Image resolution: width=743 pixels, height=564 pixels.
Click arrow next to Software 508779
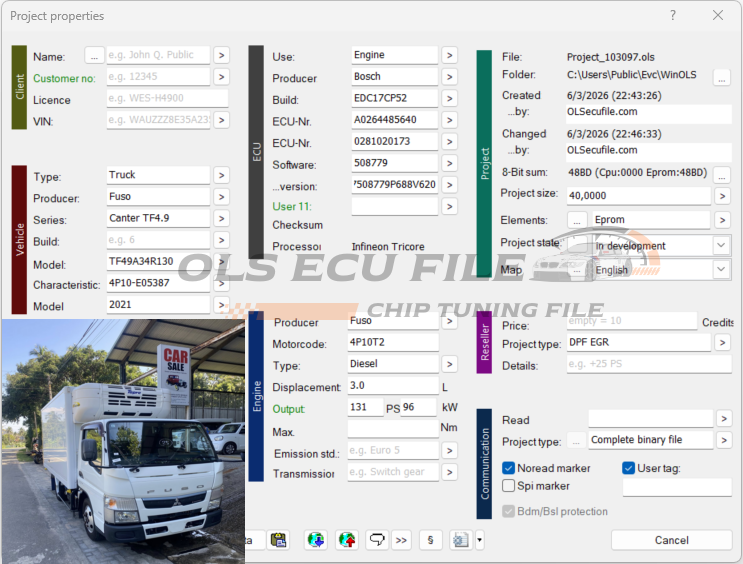click(449, 164)
